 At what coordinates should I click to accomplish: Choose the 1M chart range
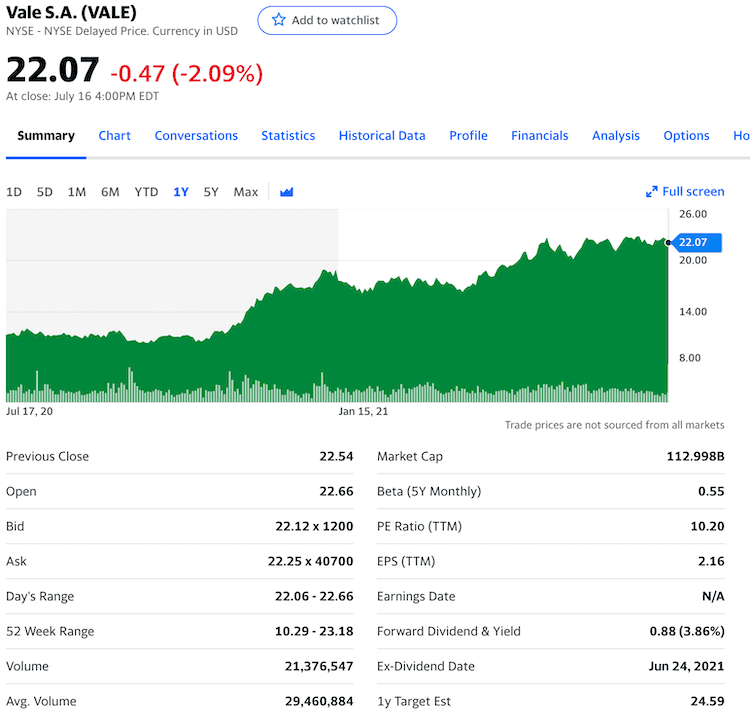(x=77, y=192)
